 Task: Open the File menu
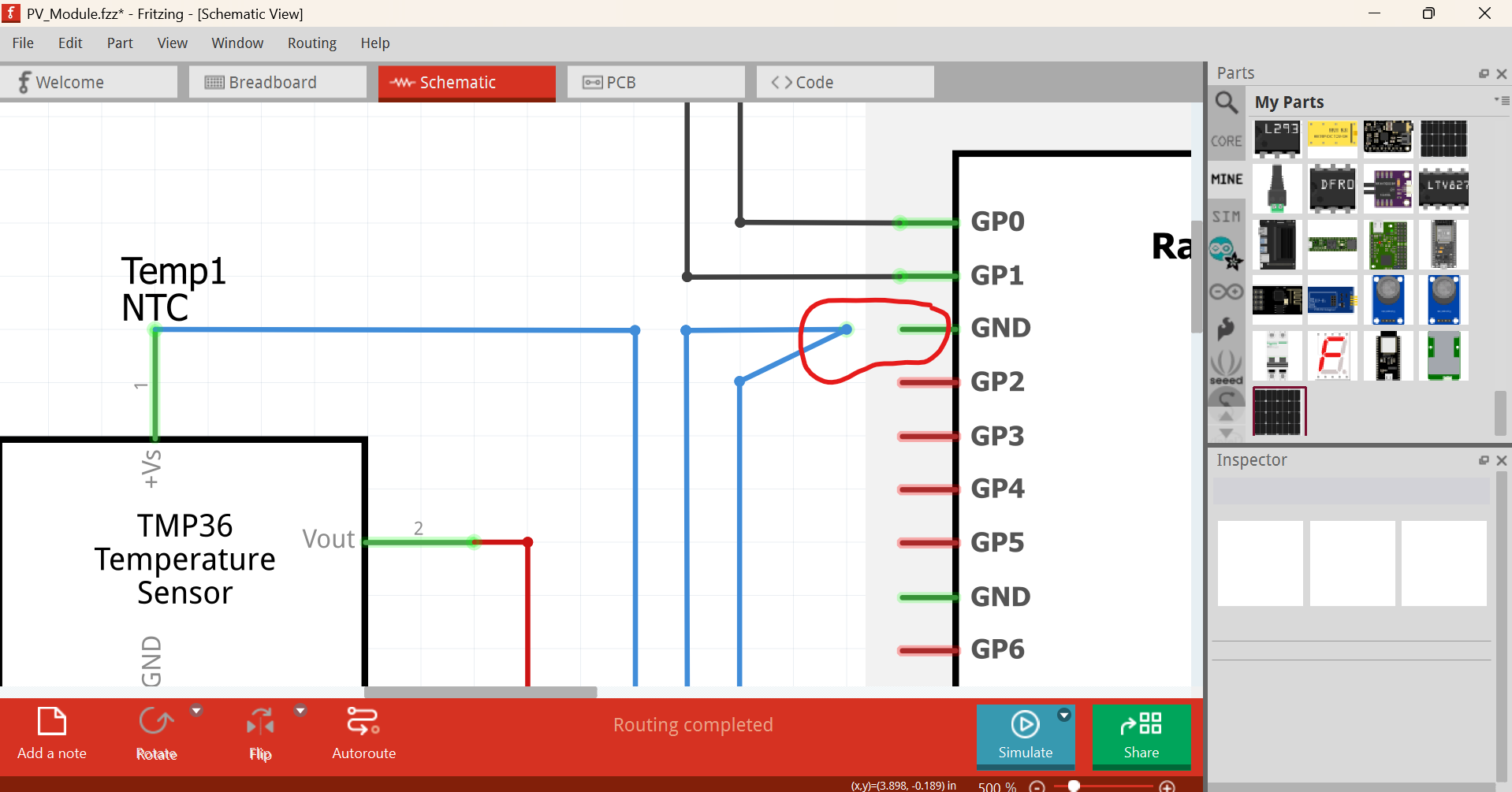23,43
